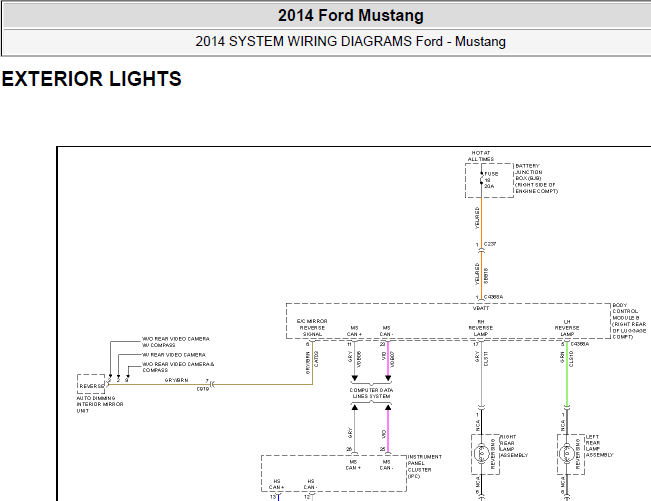Click the 'FUSE 19 20A' label
Viewport: 651px width, 501px height.
pos(491,180)
